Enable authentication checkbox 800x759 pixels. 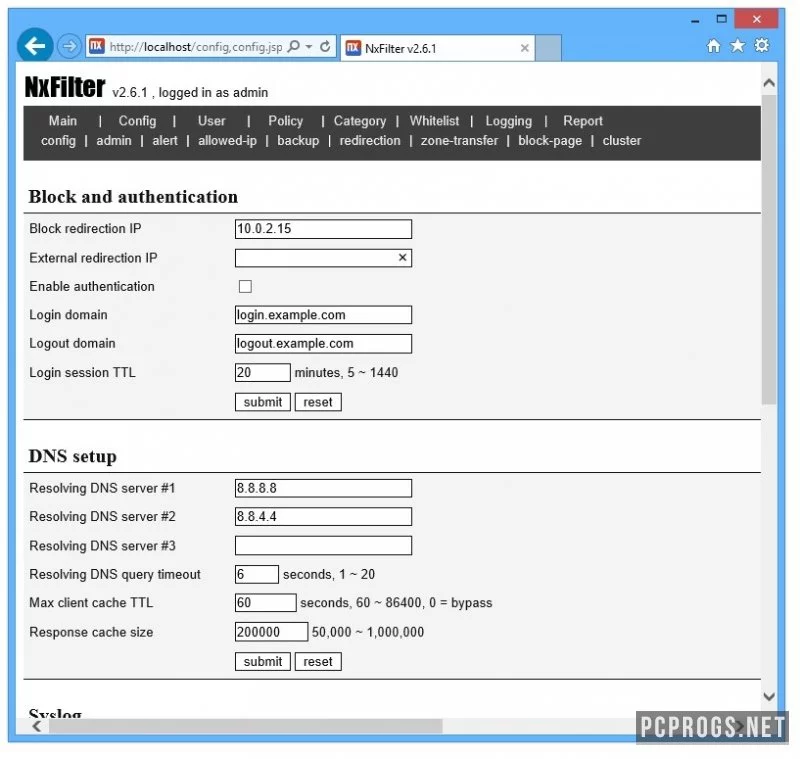[245, 287]
